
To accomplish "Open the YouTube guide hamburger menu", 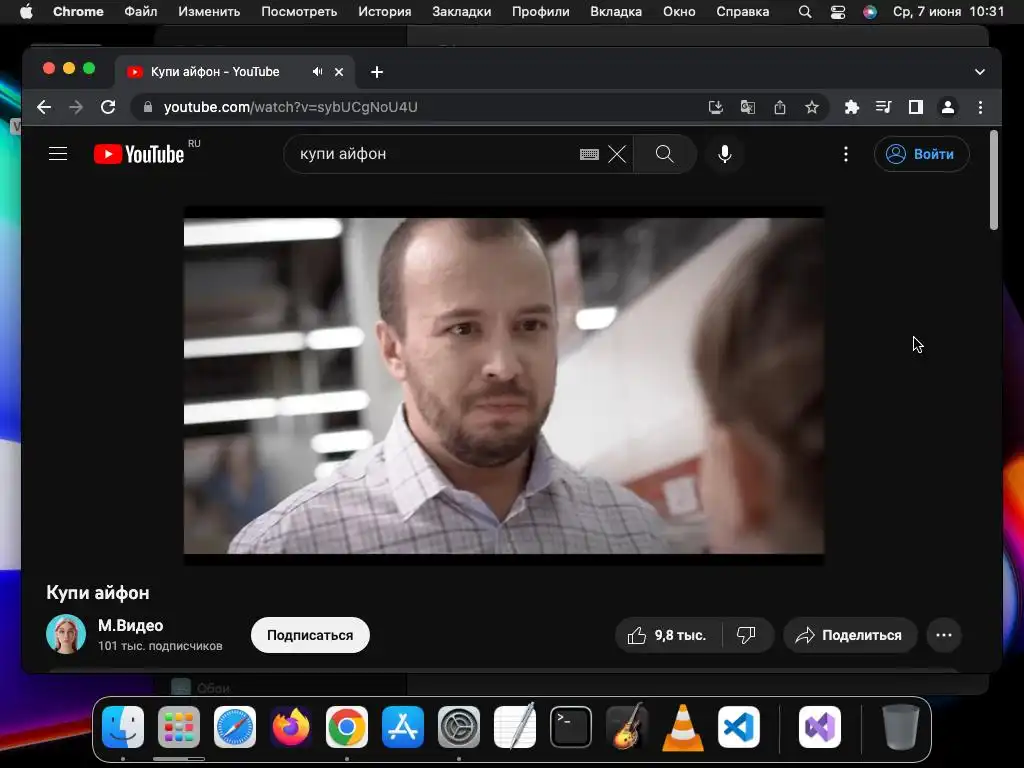I will [58, 154].
